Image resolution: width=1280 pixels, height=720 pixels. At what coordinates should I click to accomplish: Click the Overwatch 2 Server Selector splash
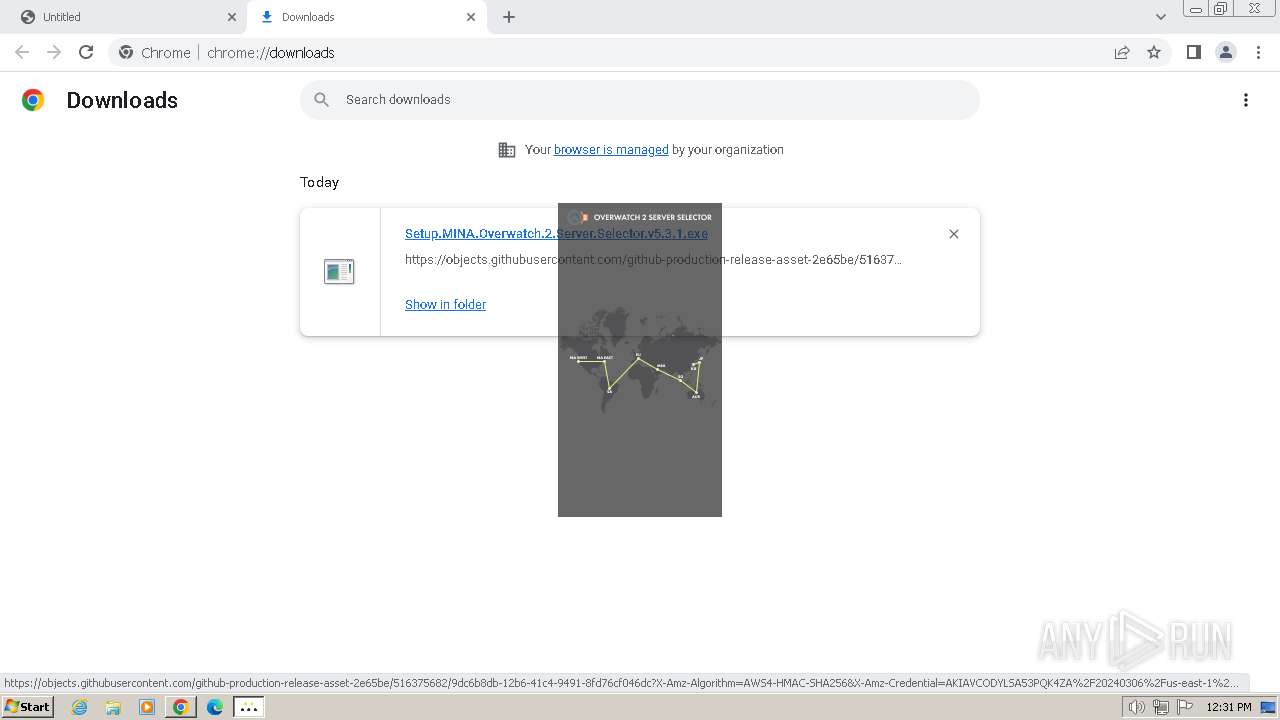point(640,360)
